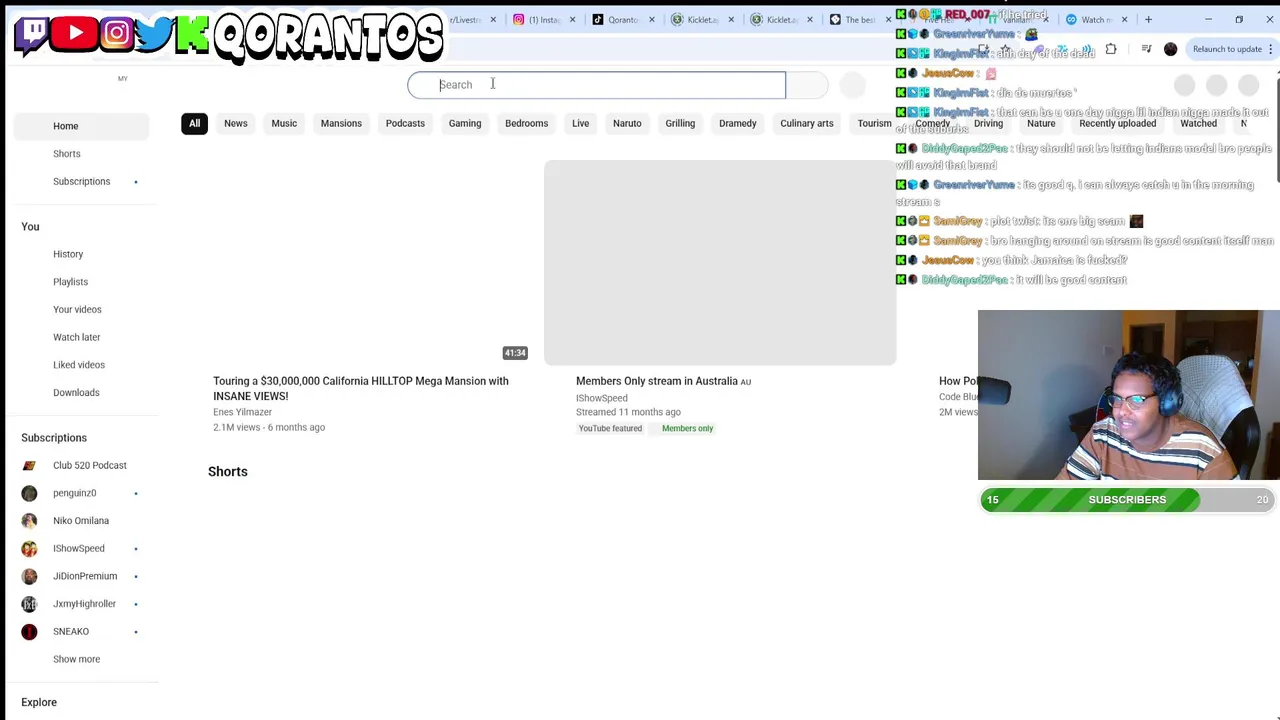Open Your videos in sidebar
1280x720 pixels.
coord(82,309)
